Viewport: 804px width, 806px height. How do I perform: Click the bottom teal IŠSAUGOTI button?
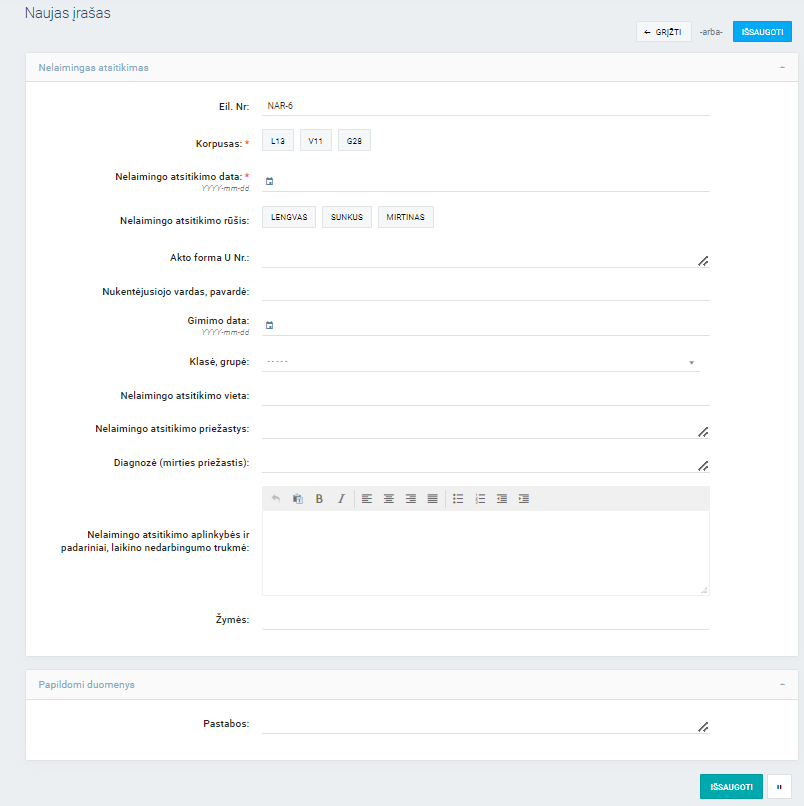coord(731,787)
